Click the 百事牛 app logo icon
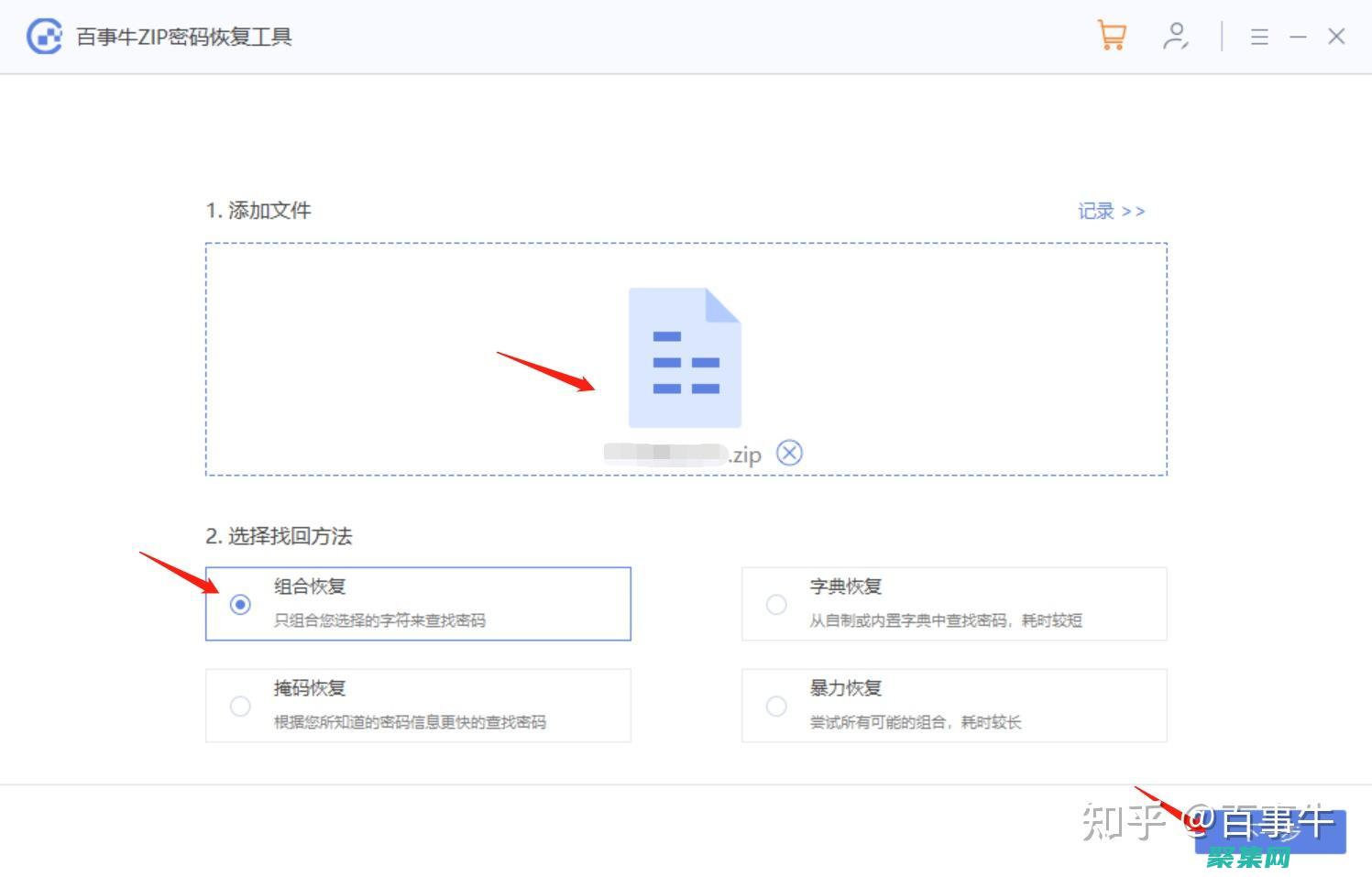Image resolution: width=1372 pixels, height=877 pixels. [x=44, y=37]
